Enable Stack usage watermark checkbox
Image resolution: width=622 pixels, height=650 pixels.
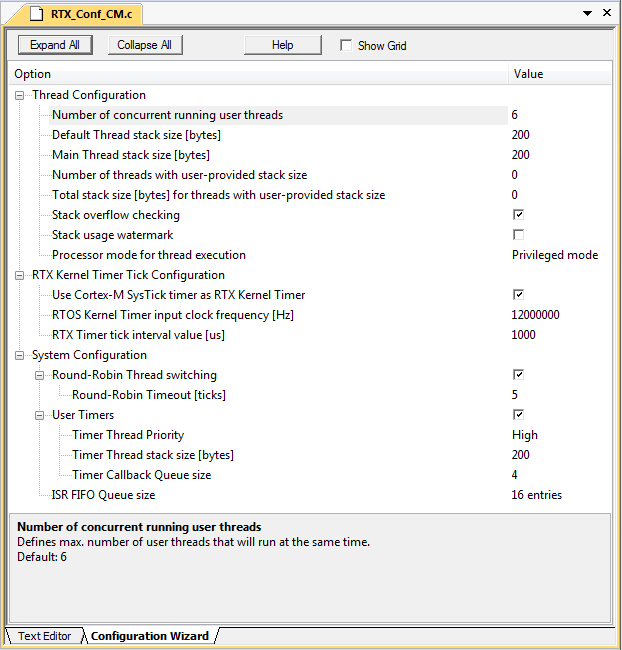[x=518, y=235]
